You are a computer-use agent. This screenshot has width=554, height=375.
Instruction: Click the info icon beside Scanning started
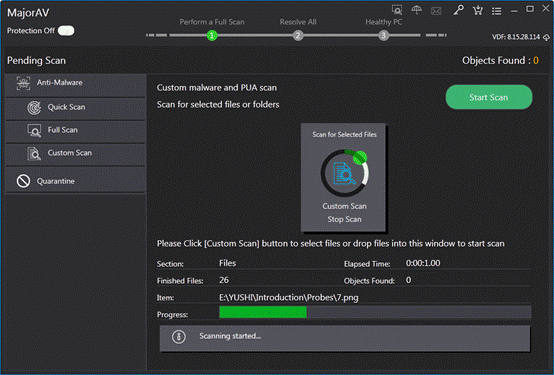point(178,337)
